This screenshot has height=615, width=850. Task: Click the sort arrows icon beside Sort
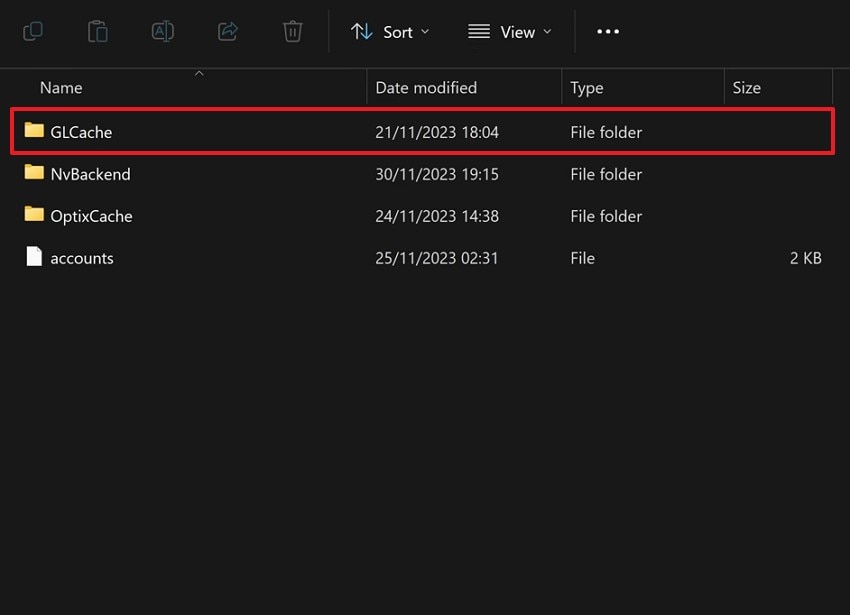361,31
